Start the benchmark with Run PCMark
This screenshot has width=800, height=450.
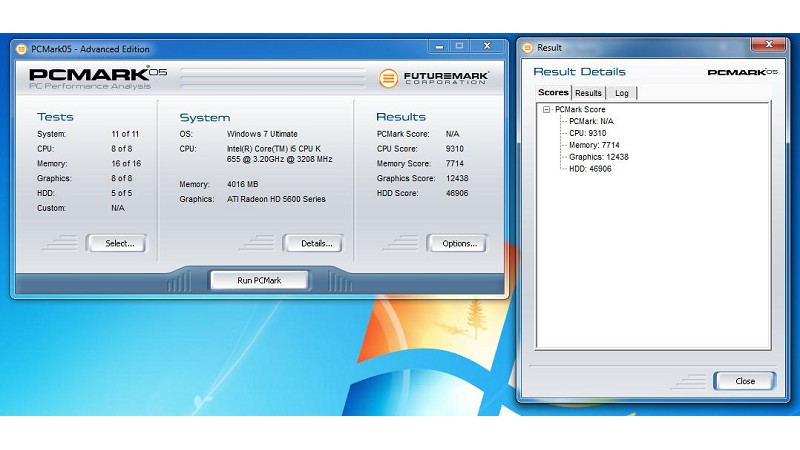click(259, 280)
